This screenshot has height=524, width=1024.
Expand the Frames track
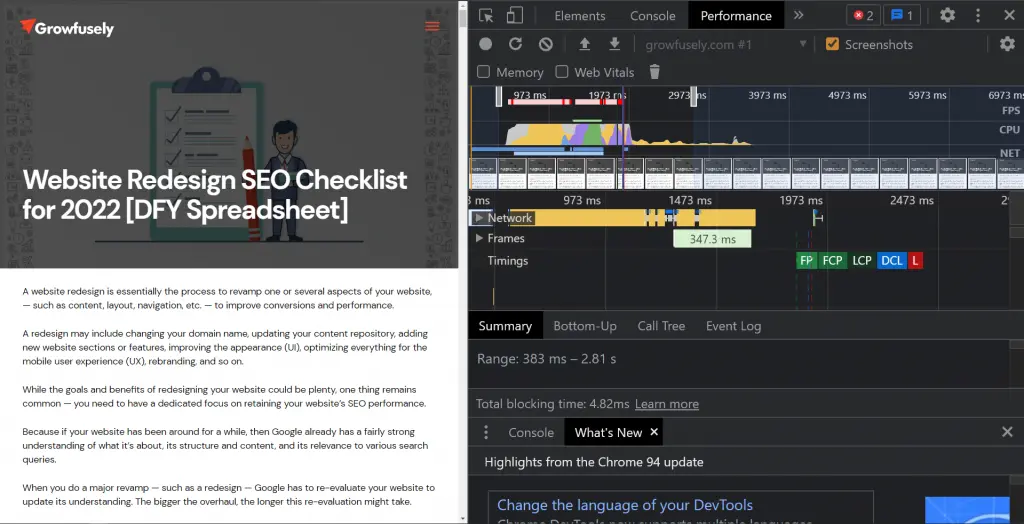pos(480,239)
